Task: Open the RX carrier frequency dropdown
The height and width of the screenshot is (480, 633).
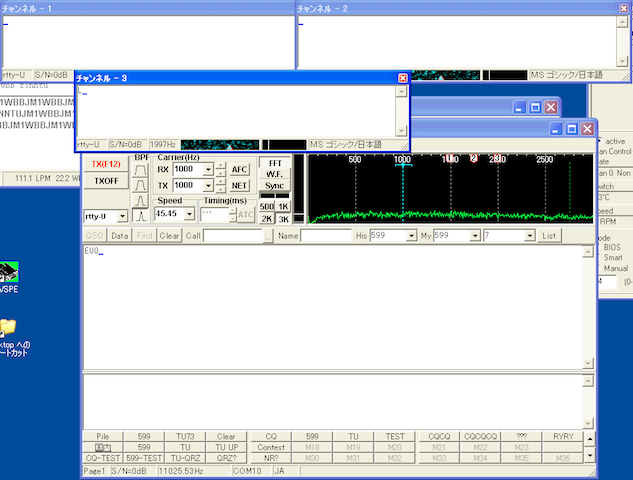Action: click(208, 170)
